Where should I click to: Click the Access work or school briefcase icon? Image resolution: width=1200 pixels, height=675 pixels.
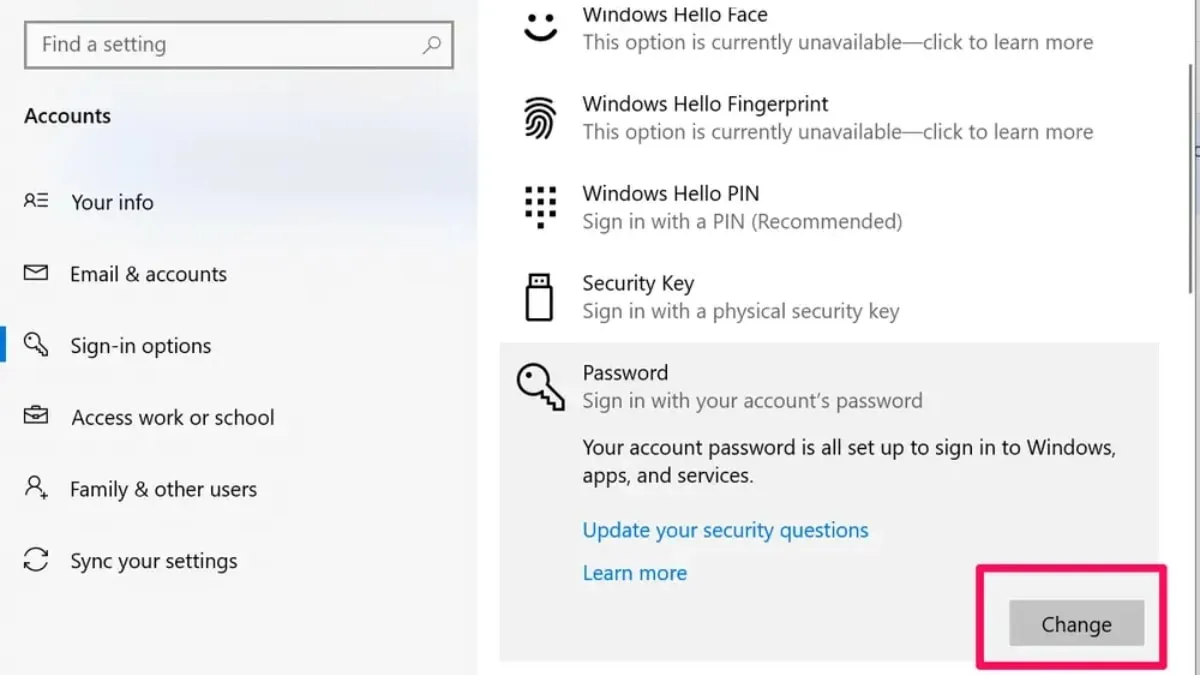[36, 416]
